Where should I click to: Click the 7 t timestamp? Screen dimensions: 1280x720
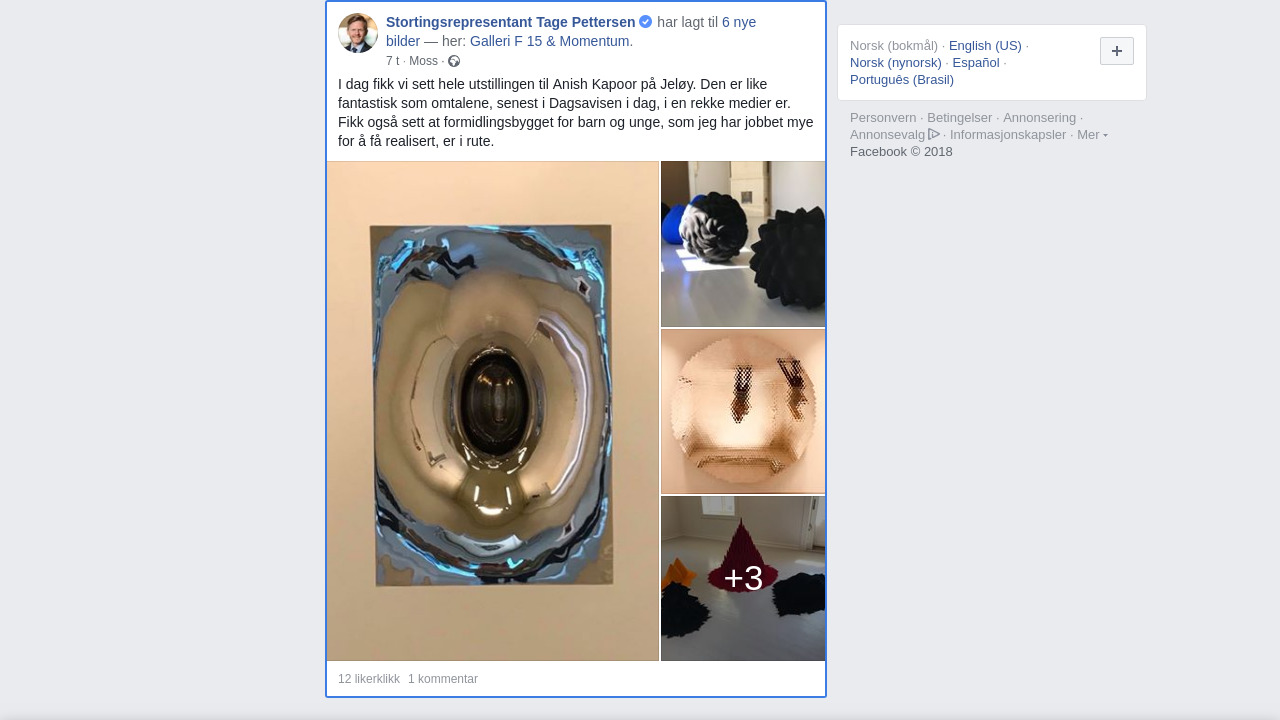[x=392, y=61]
